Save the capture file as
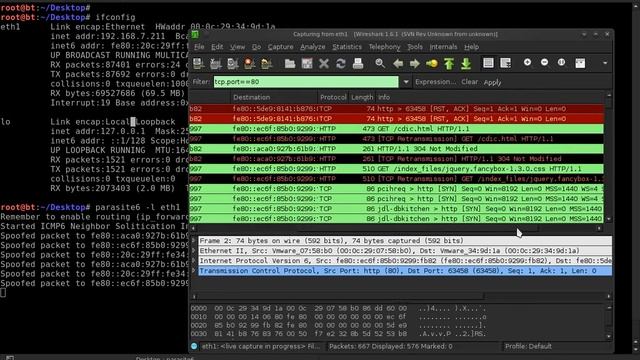 pos(307,63)
